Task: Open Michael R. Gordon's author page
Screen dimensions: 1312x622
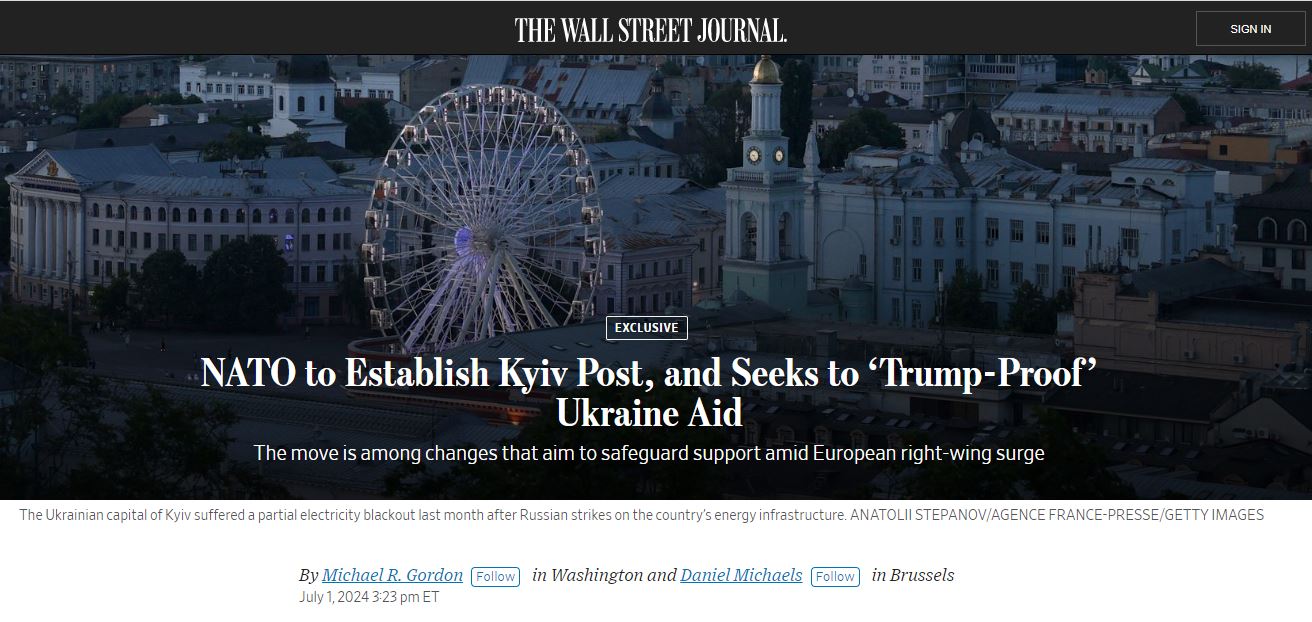Action: tap(392, 575)
